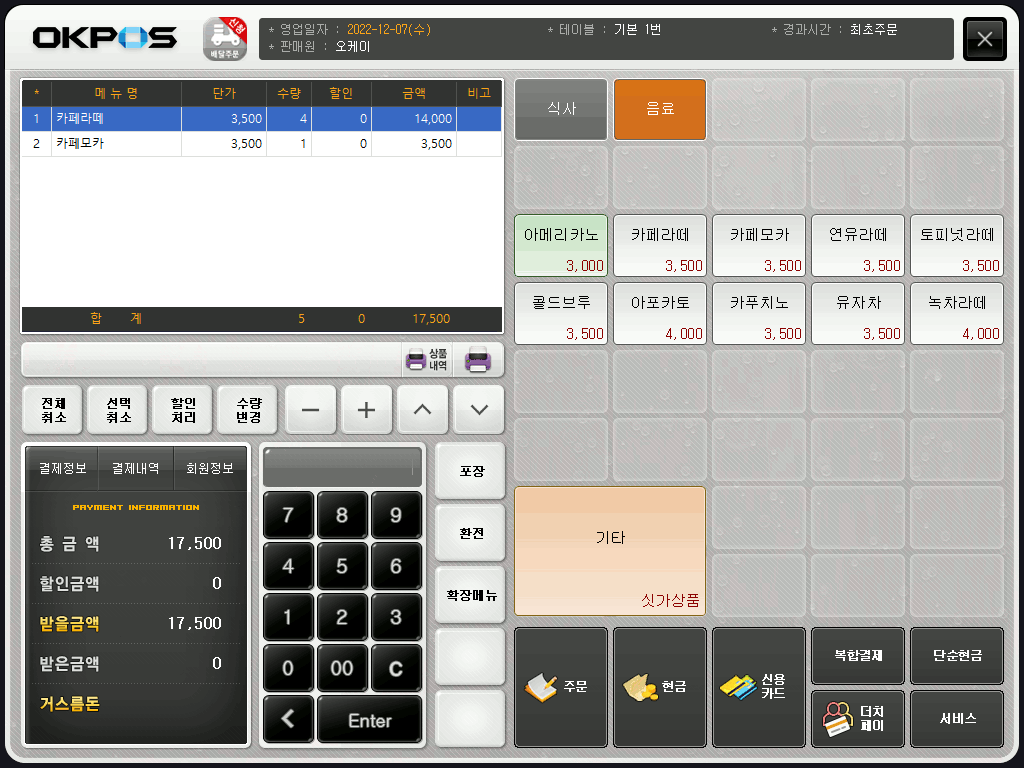Open the expanded menu 확장메뉴
This screenshot has width=1024, height=768.
470,595
